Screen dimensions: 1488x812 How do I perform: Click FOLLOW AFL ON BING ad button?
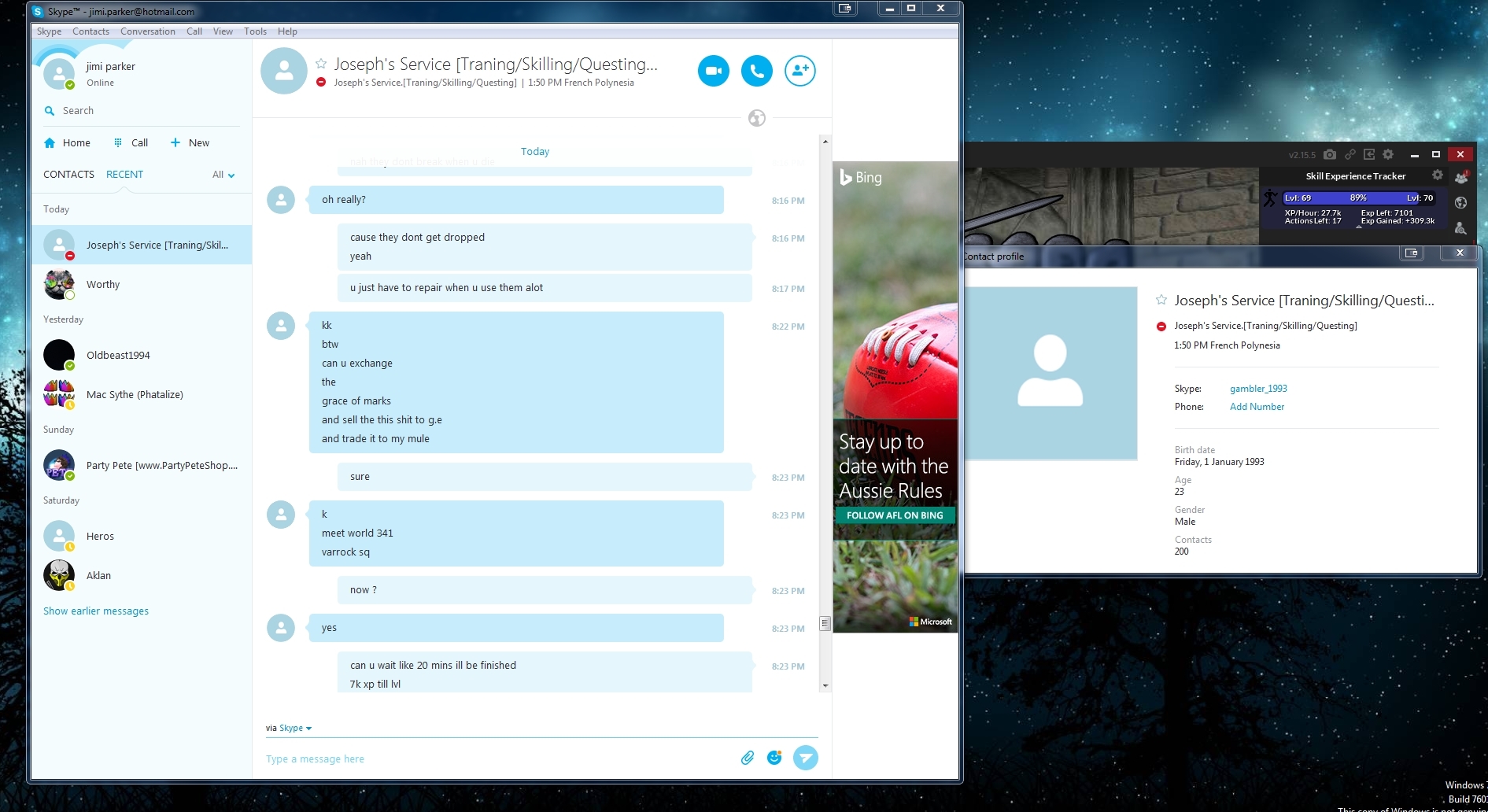(x=895, y=515)
